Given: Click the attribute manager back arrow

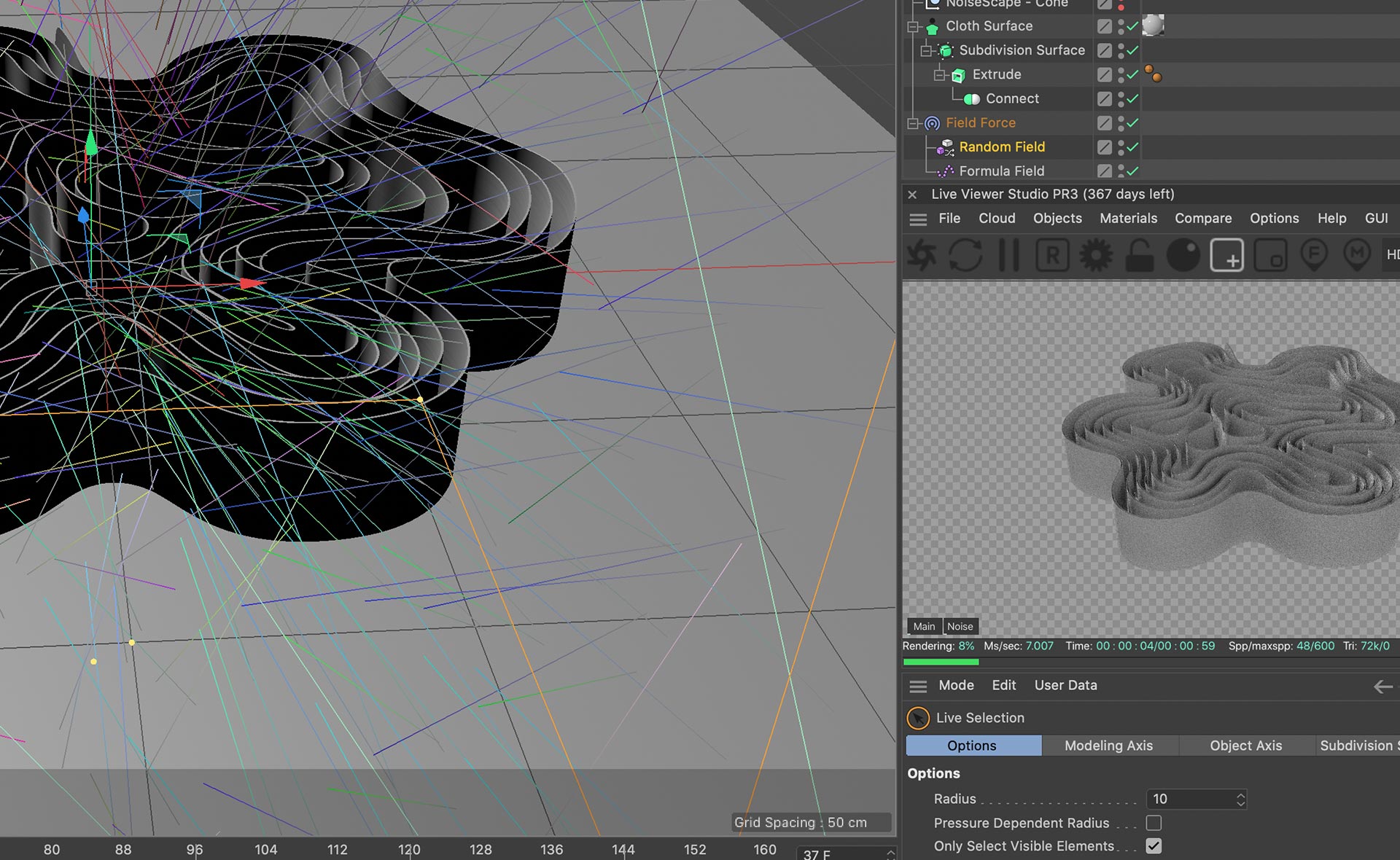Looking at the screenshot, I should point(1382,687).
